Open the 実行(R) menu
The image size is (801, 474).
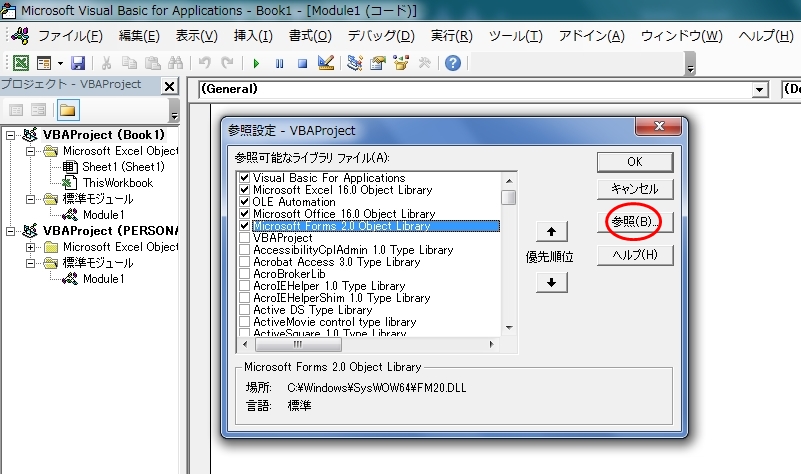coord(452,36)
